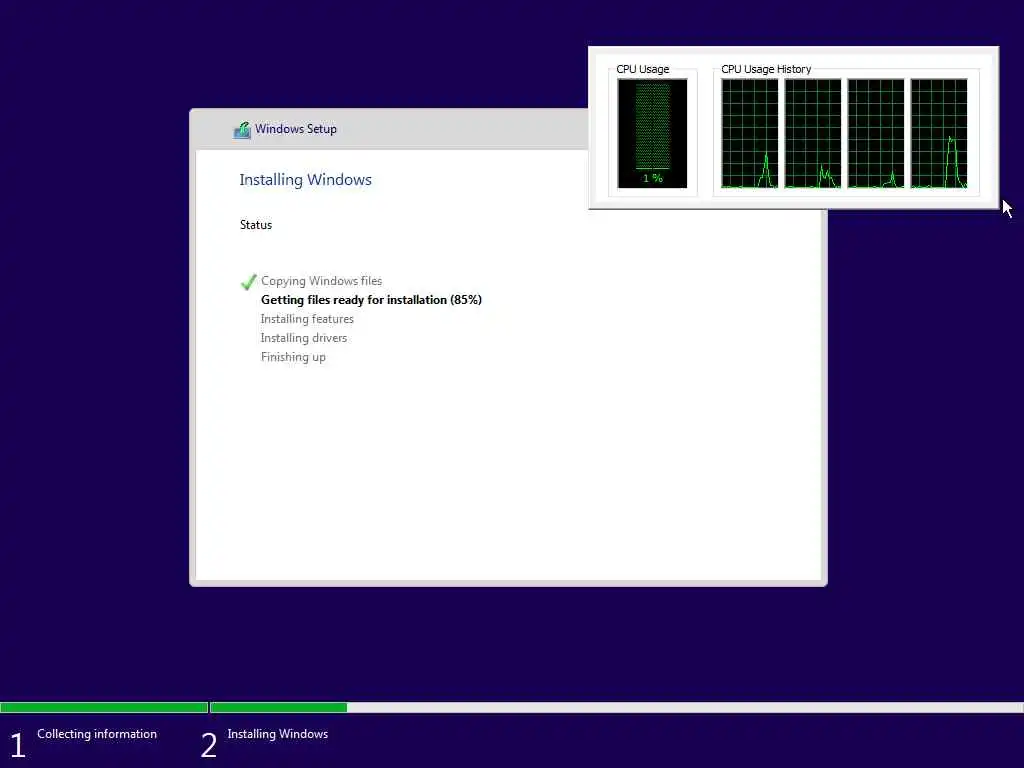
Task: Click the stage number 1 at bottom
Action: (x=18, y=745)
